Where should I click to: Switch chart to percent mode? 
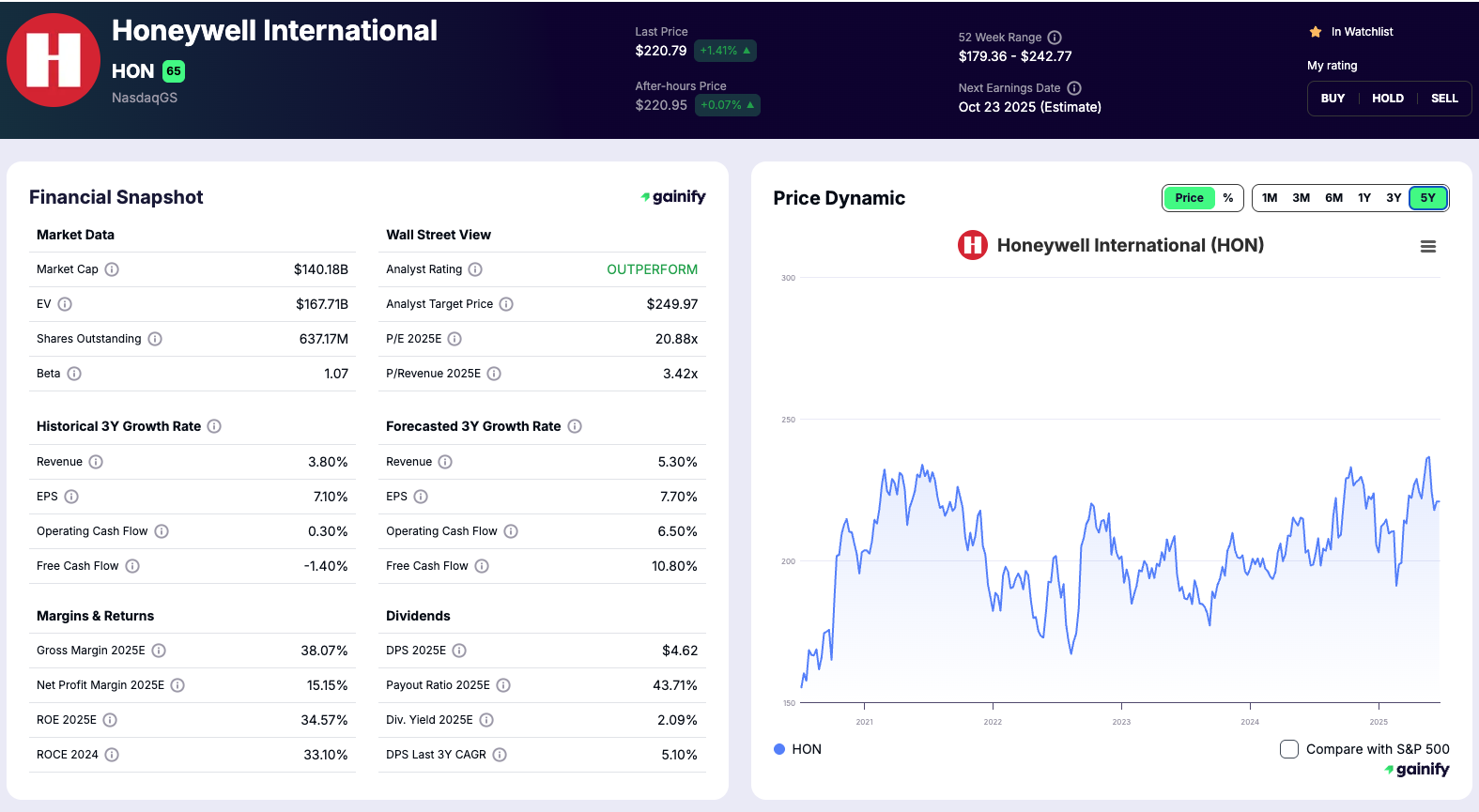[x=1228, y=198]
